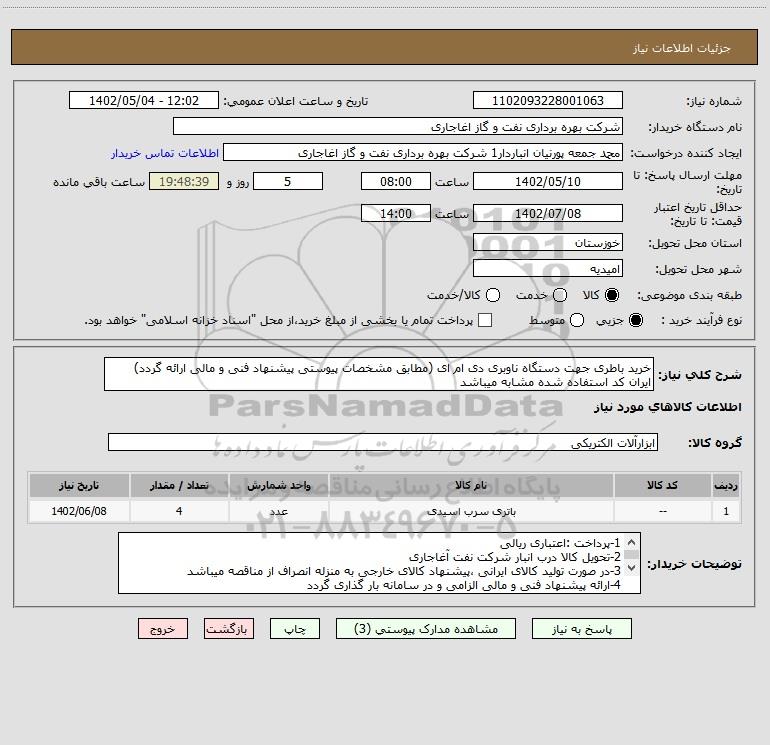Click buyer note line 2-تحویل کالا درب انبار

point(515,557)
